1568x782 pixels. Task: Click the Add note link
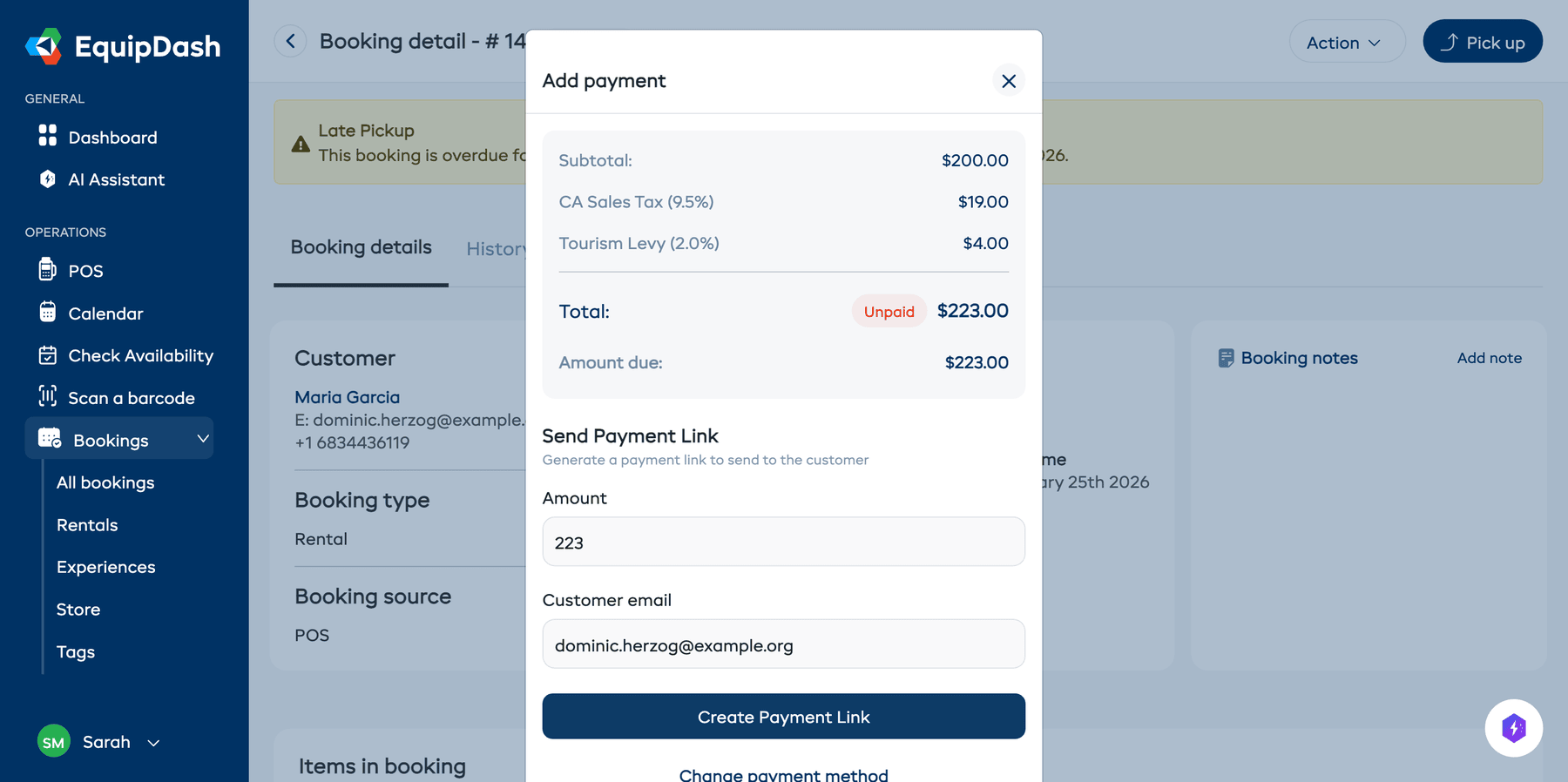pos(1490,358)
